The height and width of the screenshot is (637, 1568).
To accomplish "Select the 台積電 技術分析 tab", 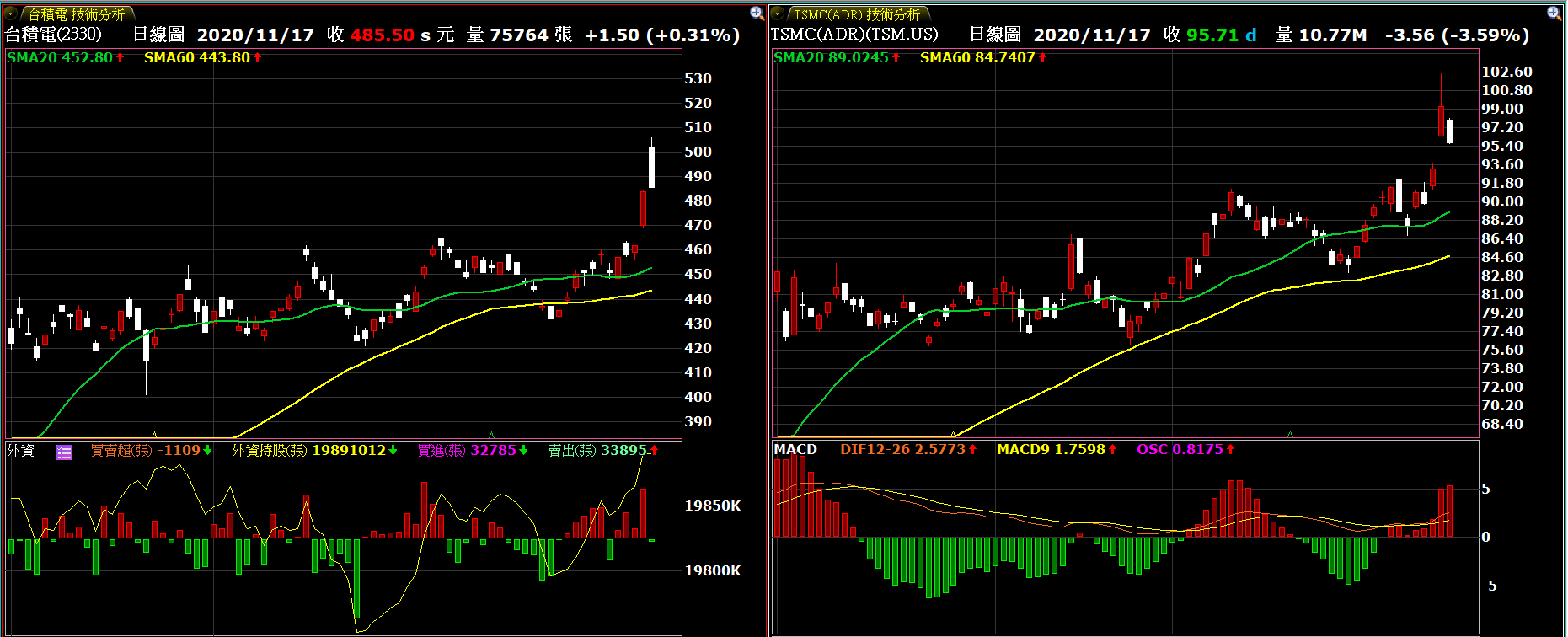I will pos(77,14).
